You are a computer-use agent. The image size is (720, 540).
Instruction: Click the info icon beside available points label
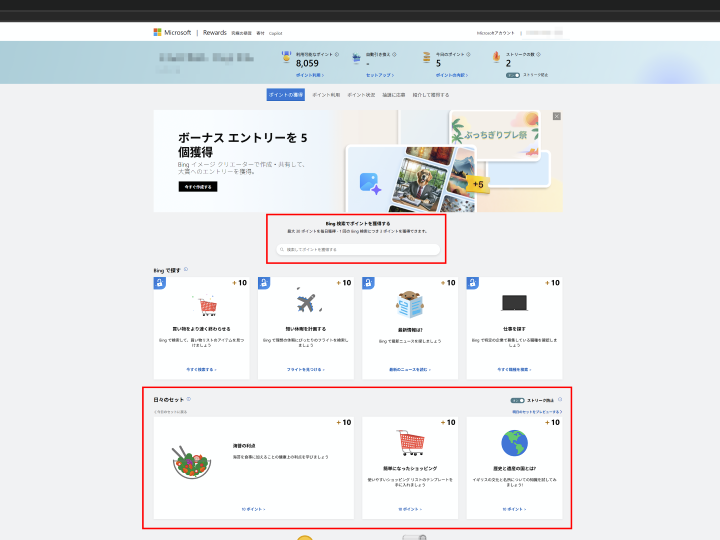point(337,54)
